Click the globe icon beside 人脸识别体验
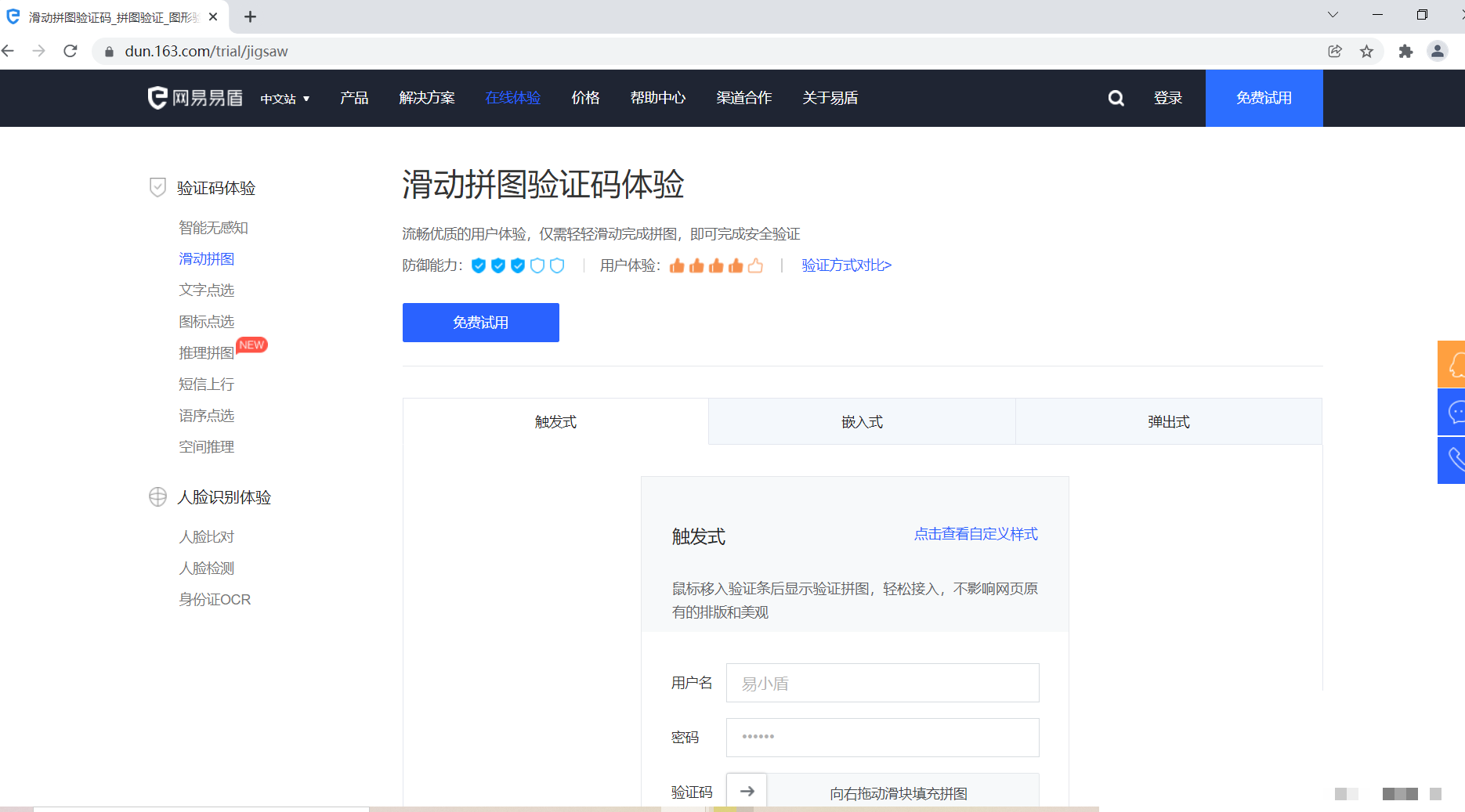The image size is (1465, 812). (157, 496)
